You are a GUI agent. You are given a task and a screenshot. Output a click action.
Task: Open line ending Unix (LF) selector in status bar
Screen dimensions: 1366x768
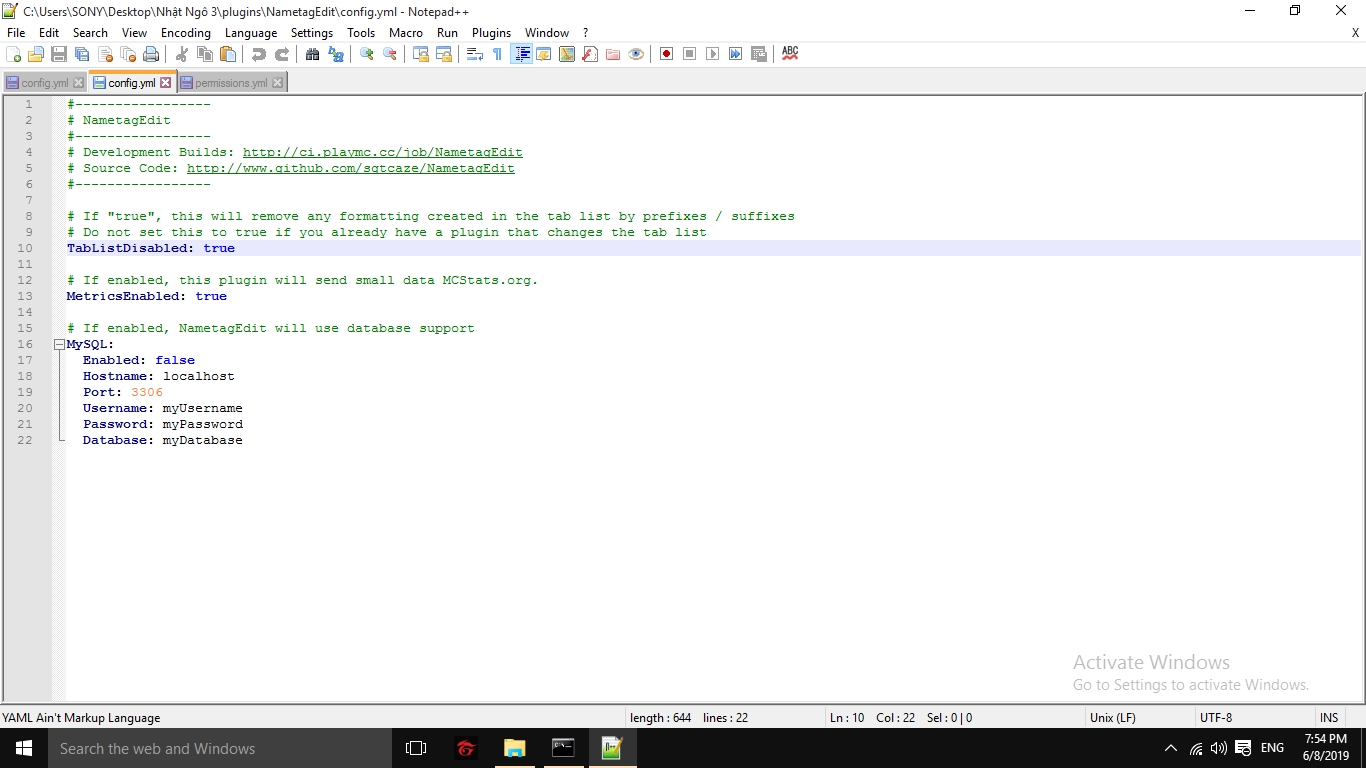click(x=1112, y=718)
